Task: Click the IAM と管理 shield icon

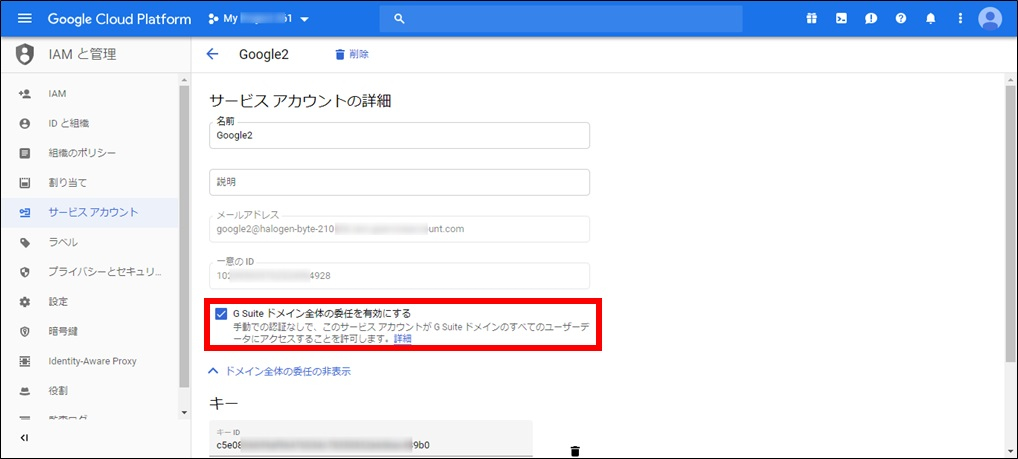Action: (x=25, y=55)
